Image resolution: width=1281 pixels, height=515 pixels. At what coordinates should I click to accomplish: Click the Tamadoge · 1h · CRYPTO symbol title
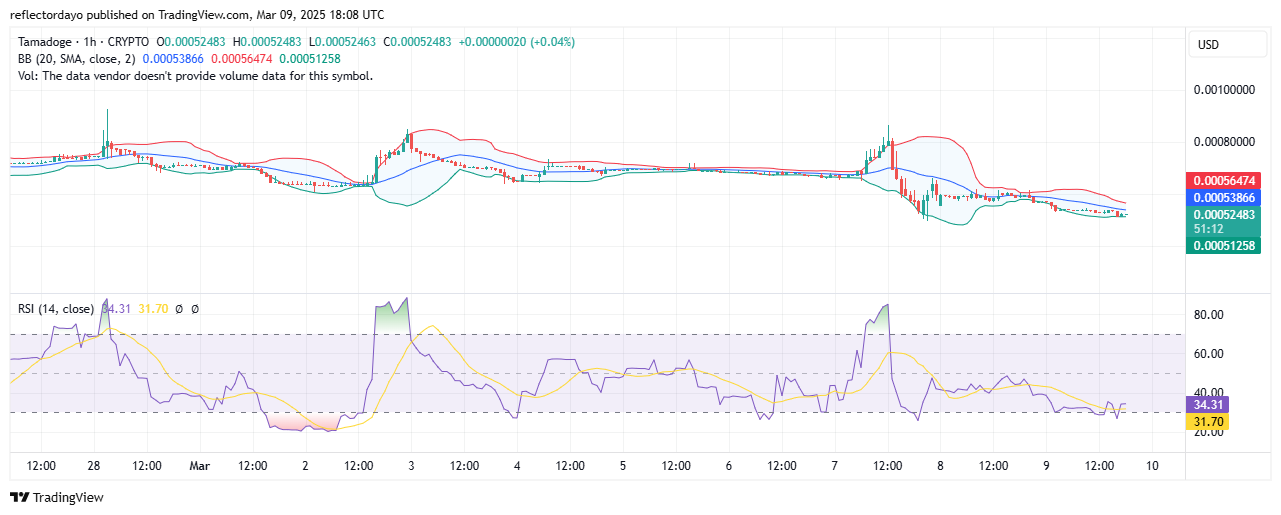(x=83, y=42)
